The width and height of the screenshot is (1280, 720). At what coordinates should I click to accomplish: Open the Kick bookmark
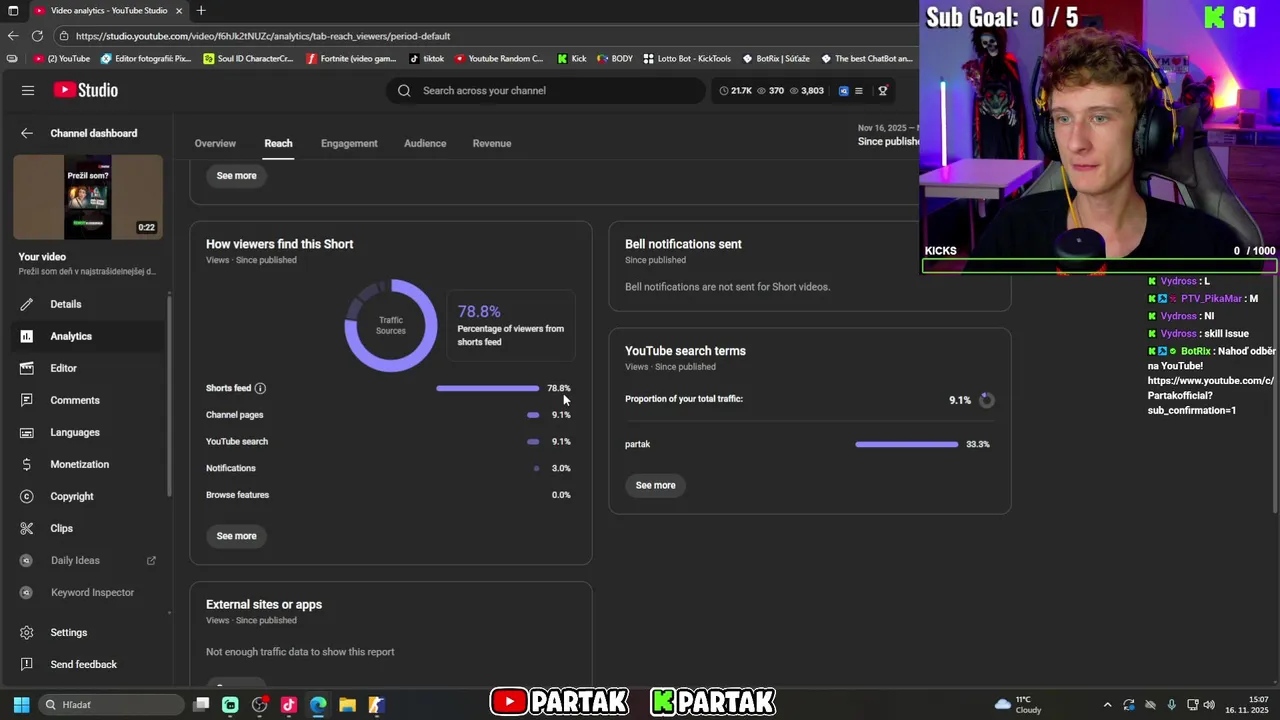572,59
